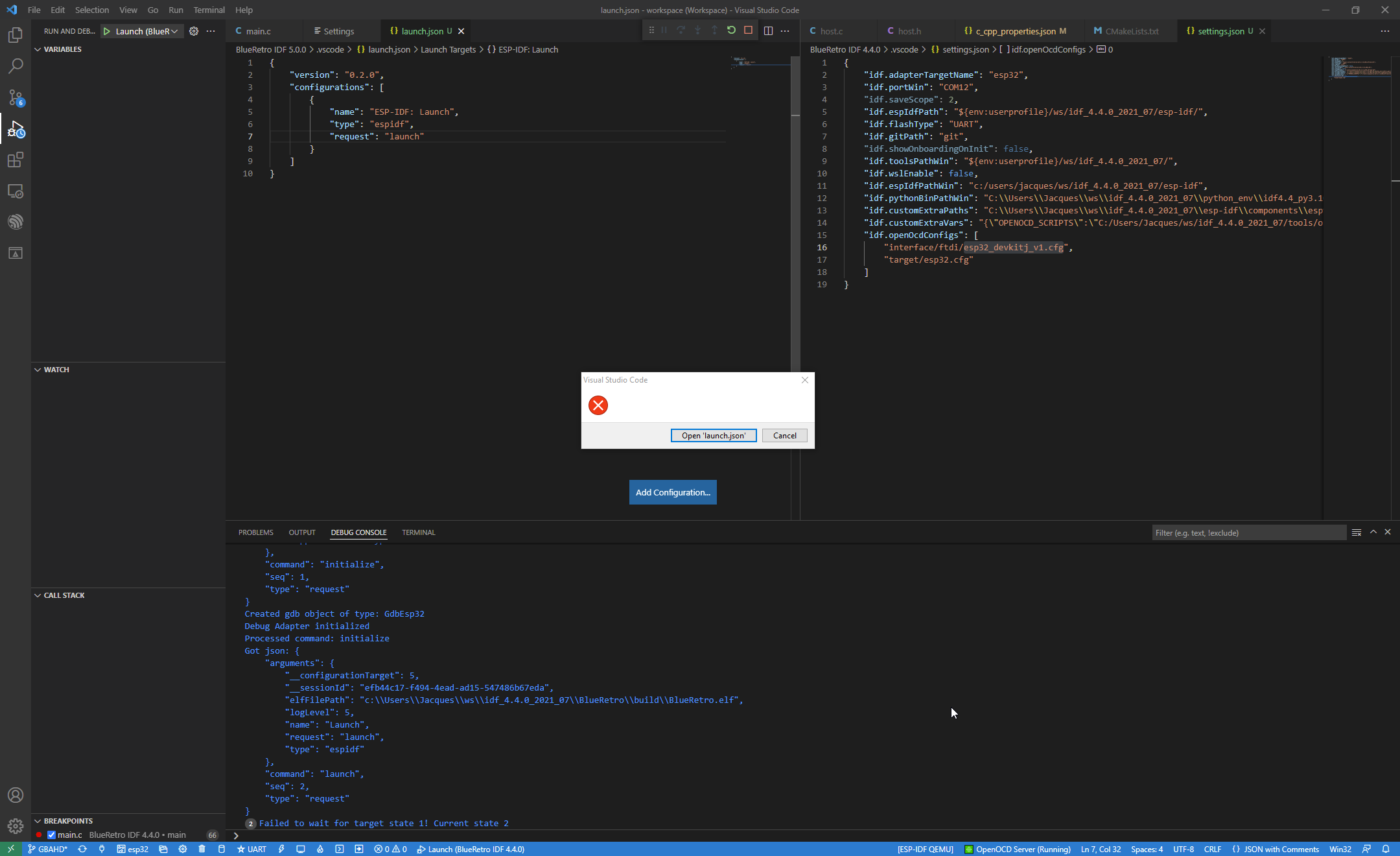Collapse the Variables section
Viewport: 1400px width, 856px height.
(x=37, y=49)
